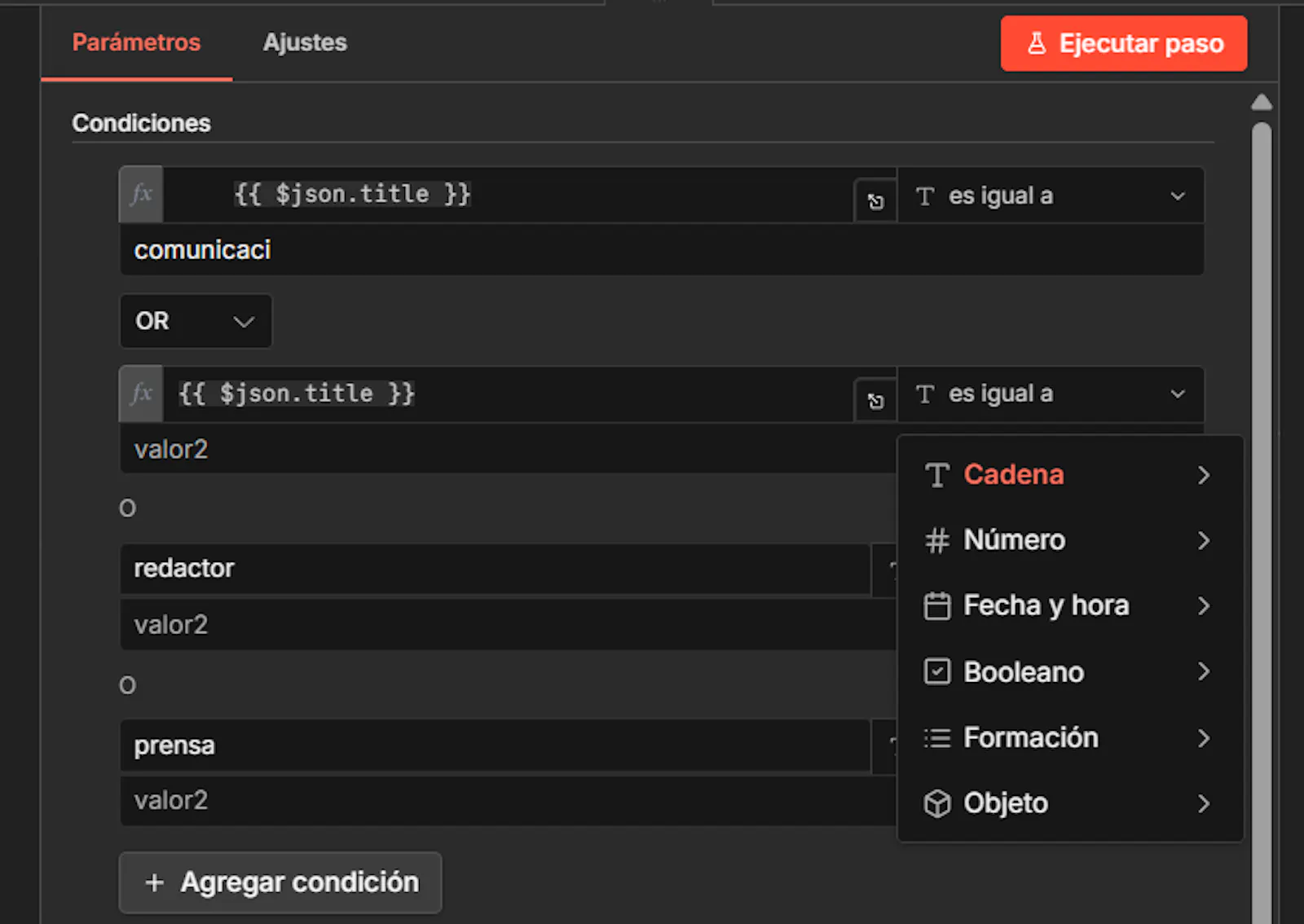Click the hash icon next to Número
The width and height of the screenshot is (1304, 924).
937,539
